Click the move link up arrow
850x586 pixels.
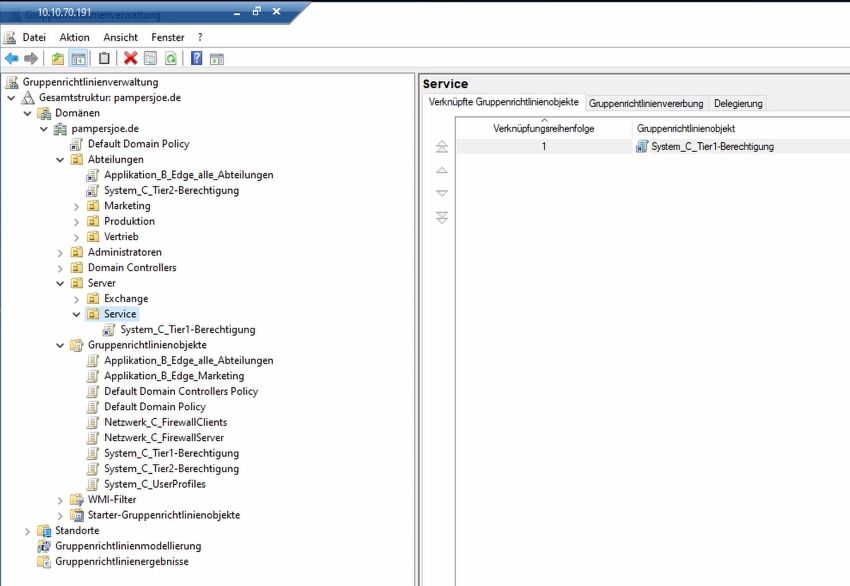point(442,170)
